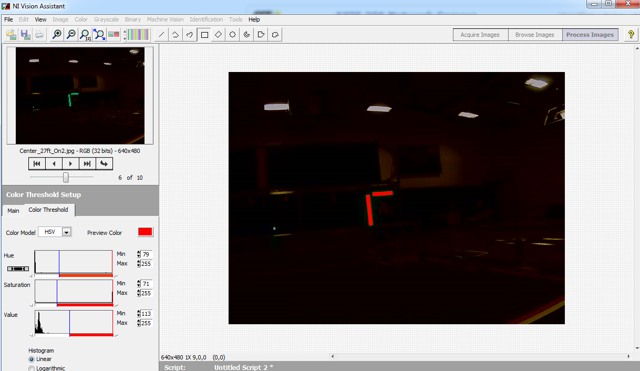This screenshot has height=371, width=640.
Task: Click the Zoom to Fit icon
Action: pos(99,35)
